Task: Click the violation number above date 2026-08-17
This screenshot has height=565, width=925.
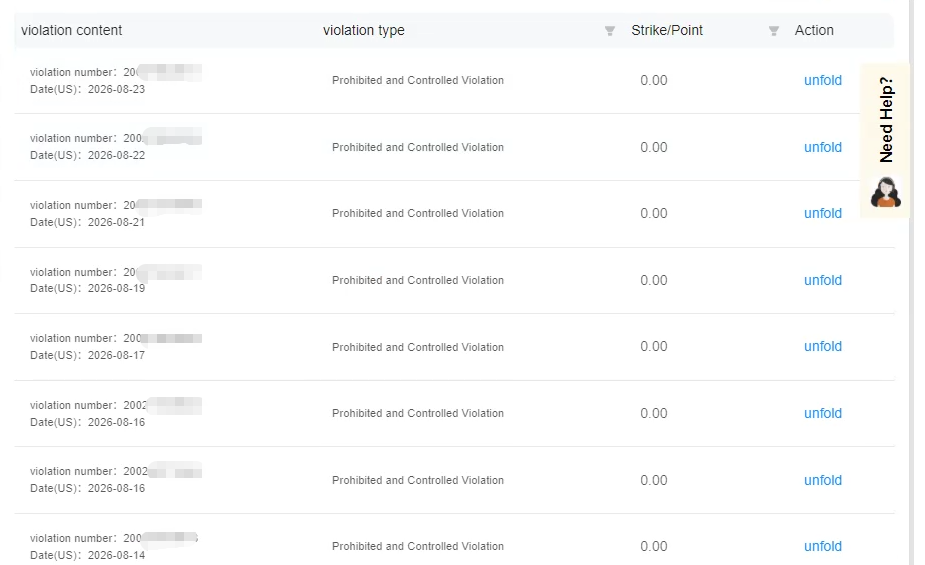Action: [x=116, y=338]
